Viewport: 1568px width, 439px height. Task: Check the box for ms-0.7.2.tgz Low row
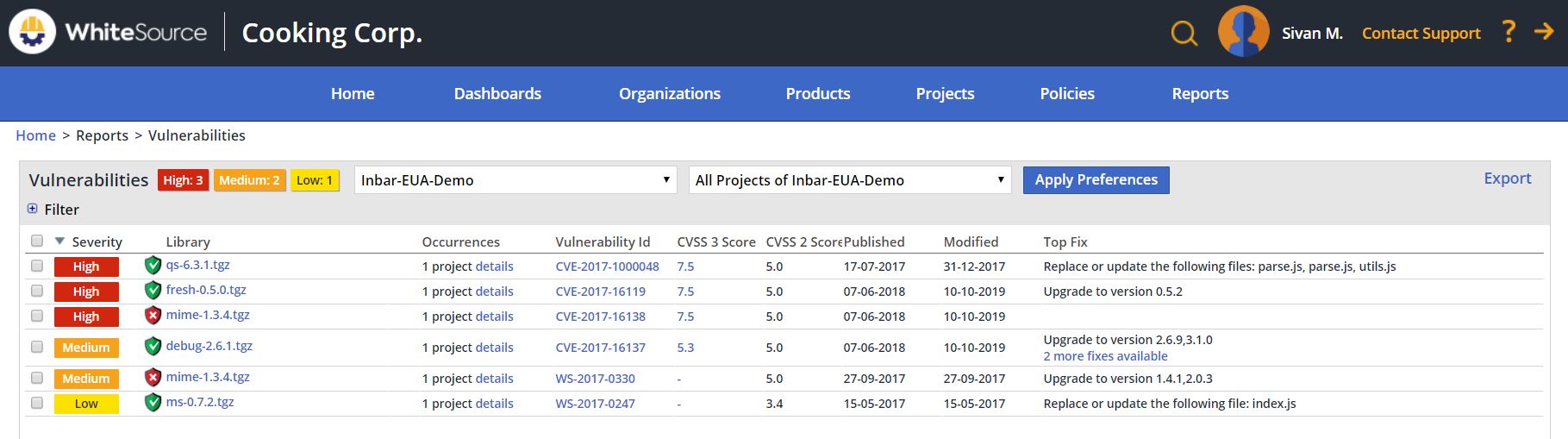(36, 403)
